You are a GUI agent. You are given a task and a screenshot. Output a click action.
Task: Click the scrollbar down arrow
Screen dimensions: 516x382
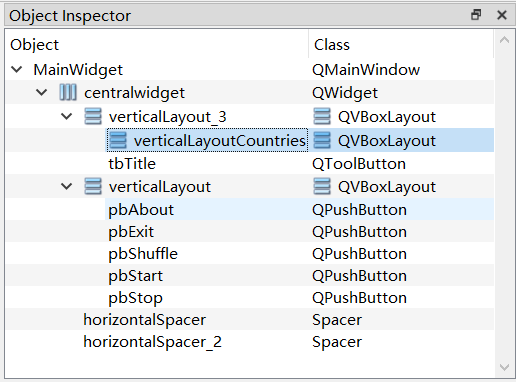(504, 367)
